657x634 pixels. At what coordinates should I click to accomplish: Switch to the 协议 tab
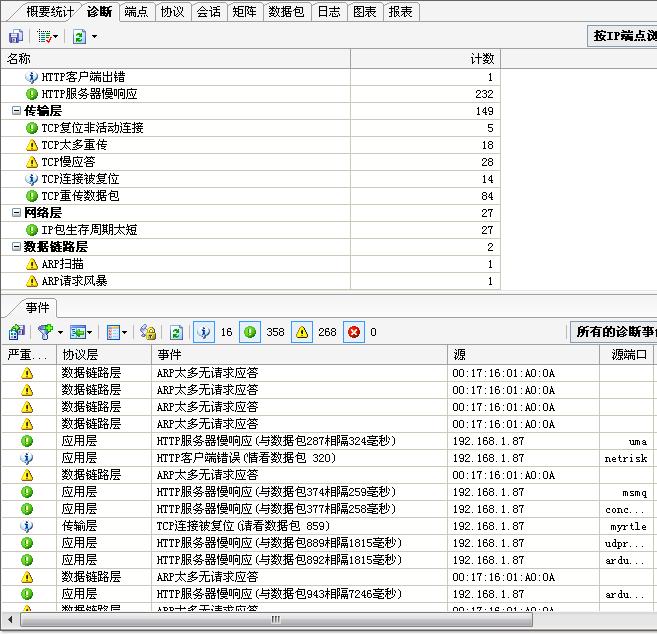point(172,12)
